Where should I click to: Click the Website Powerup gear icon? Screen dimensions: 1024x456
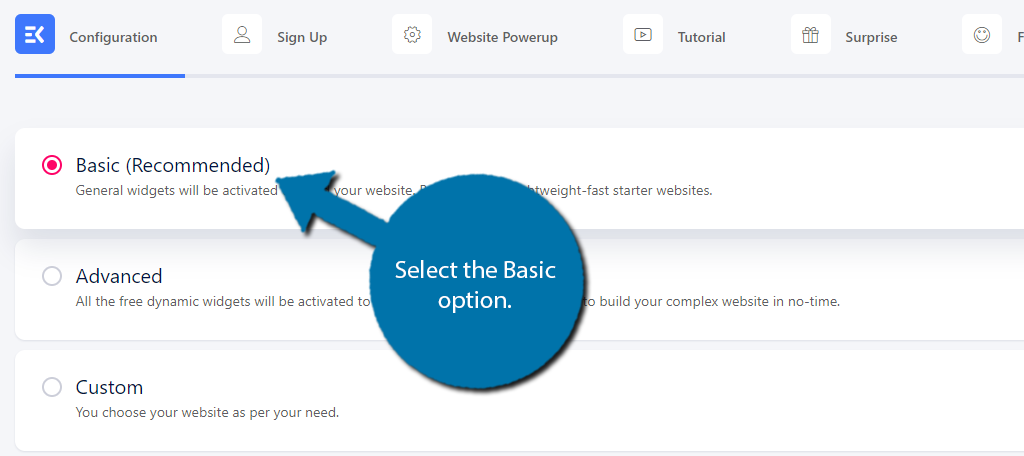[x=412, y=34]
